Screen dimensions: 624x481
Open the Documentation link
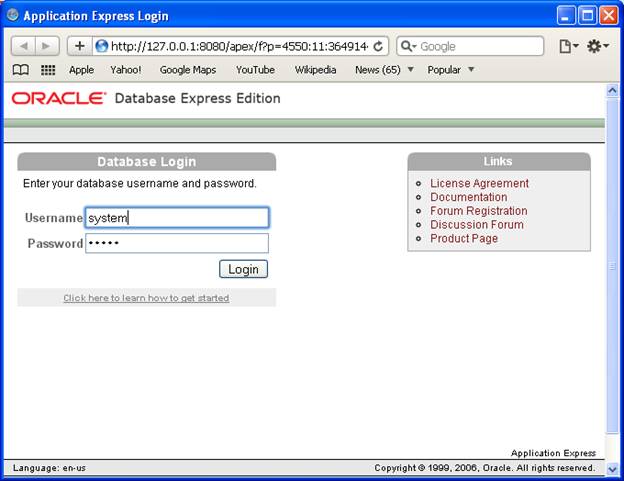click(468, 197)
